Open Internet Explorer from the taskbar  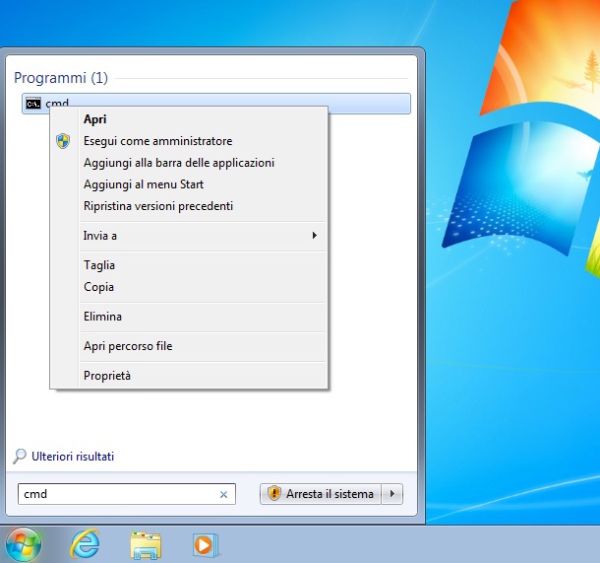pyautogui.click(x=85, y=545)
